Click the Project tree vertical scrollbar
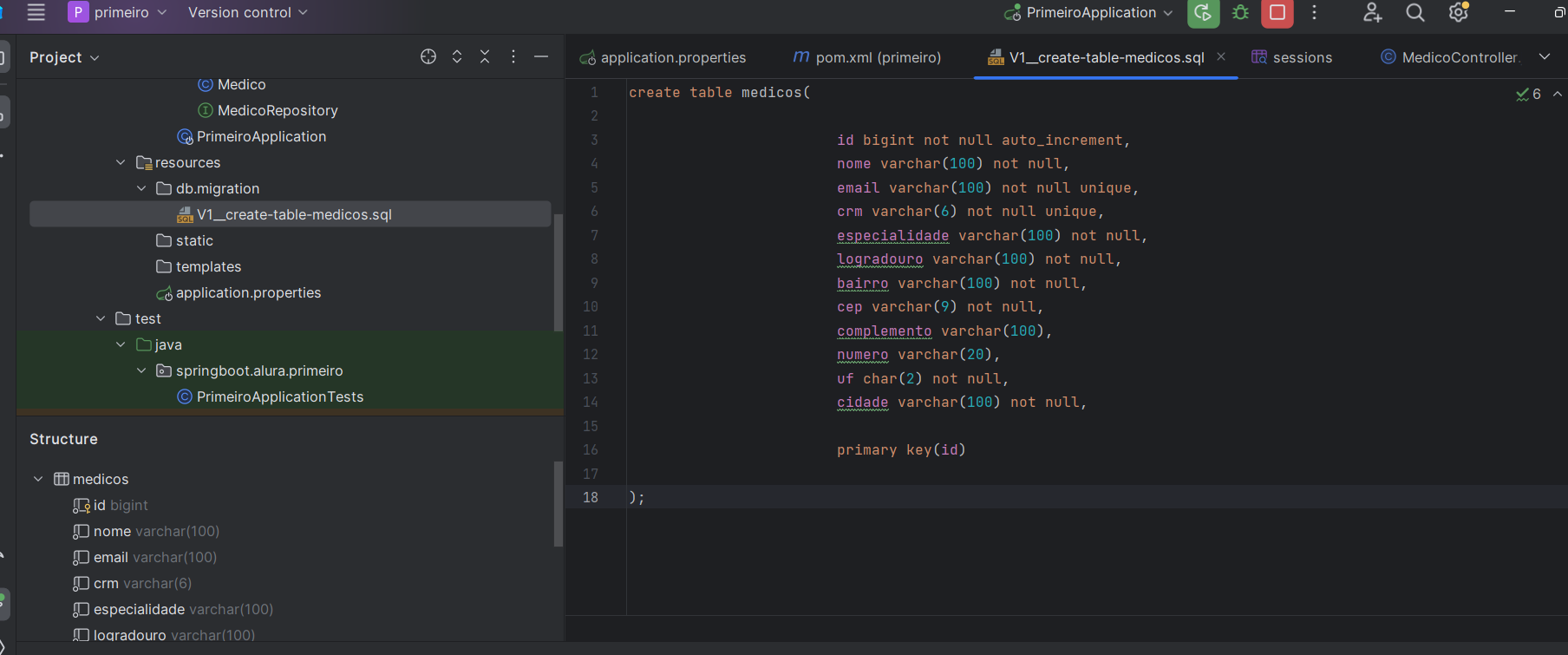The height and width of the screenshot is (655, 1568). (x=559, y=272)
